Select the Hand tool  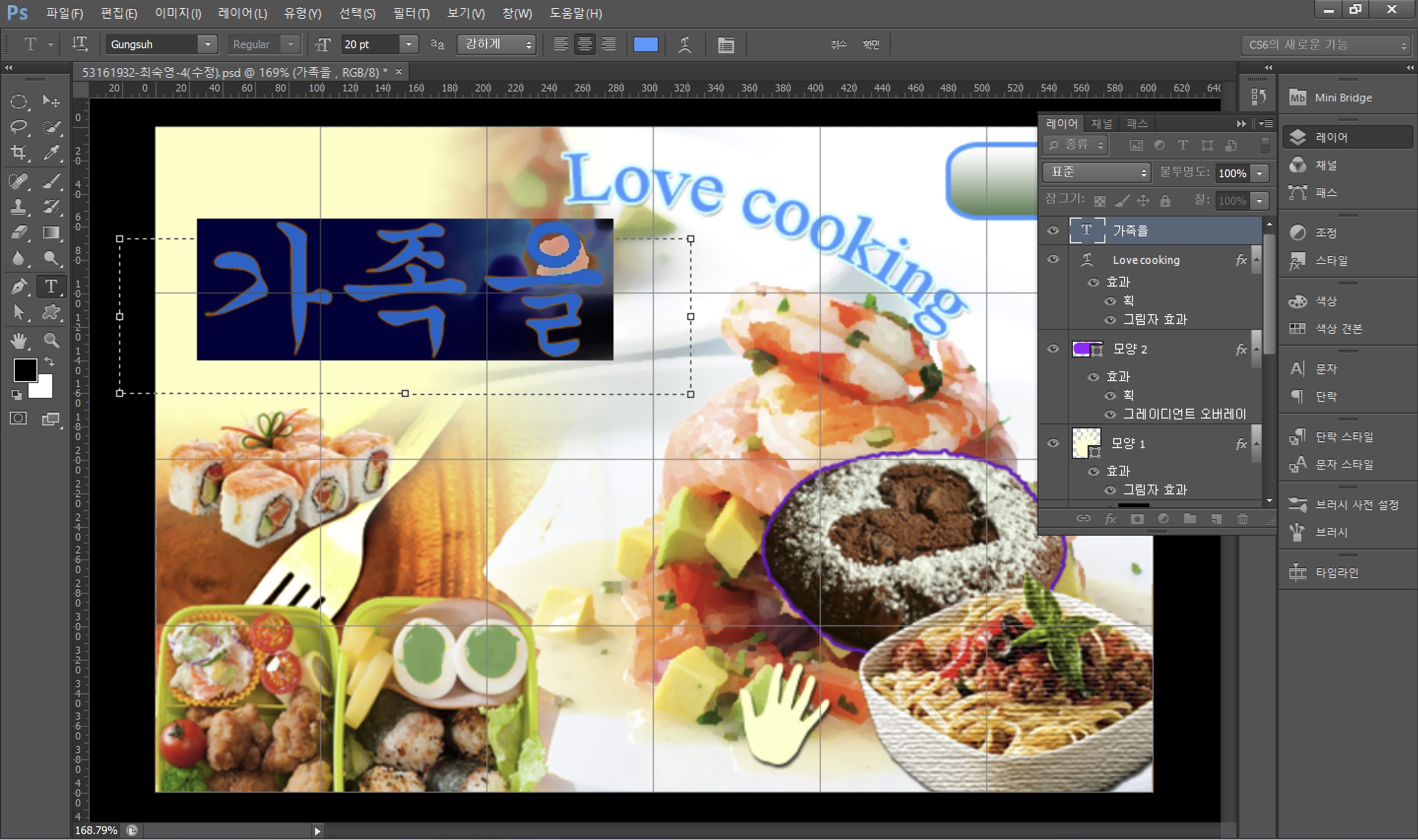[x=19, y=340]
